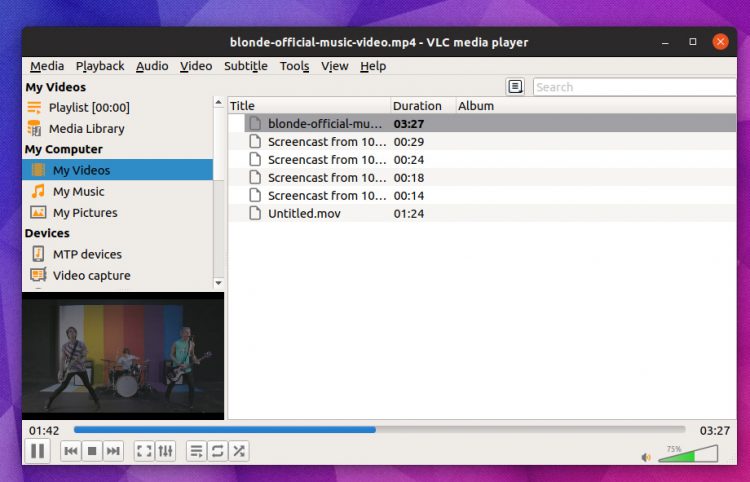This screenshot has width=750, height=482.
Task: Select Media Library in sidebar
Action: click(x=117, y=129)
